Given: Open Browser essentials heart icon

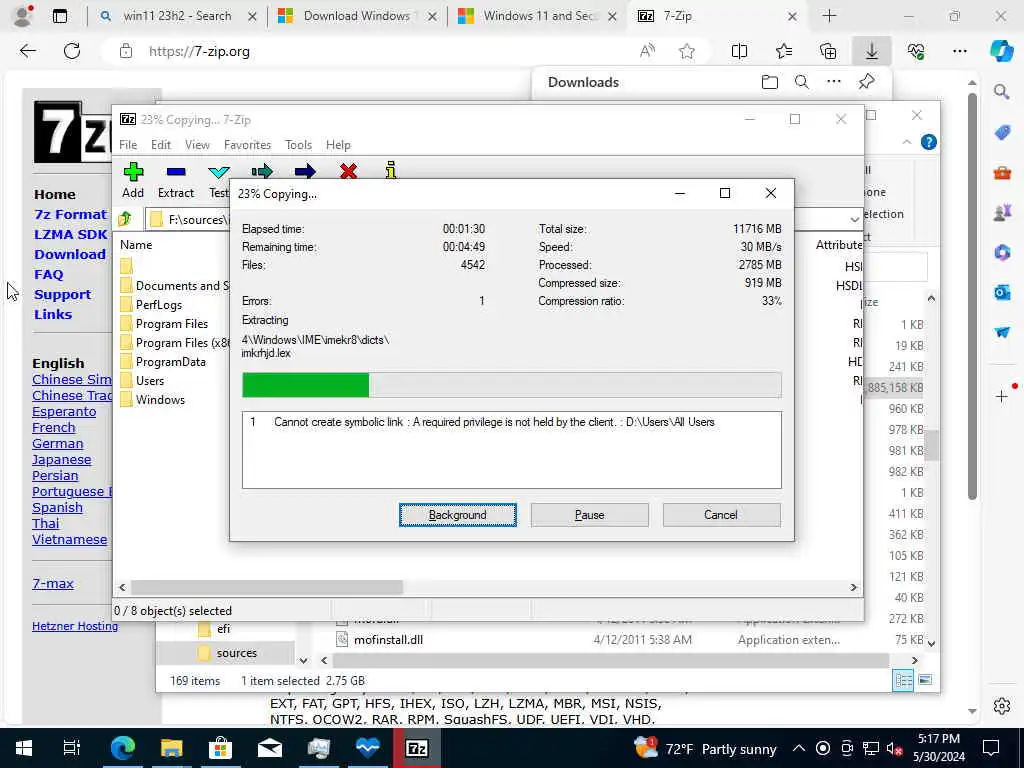Looking at the screenshot, I should click(916, 51).
